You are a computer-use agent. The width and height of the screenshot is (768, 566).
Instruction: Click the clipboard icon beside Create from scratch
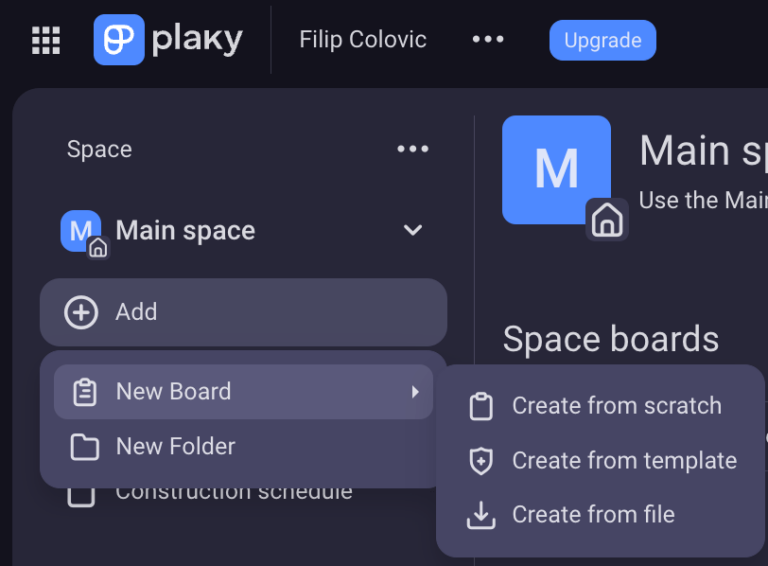481,406
